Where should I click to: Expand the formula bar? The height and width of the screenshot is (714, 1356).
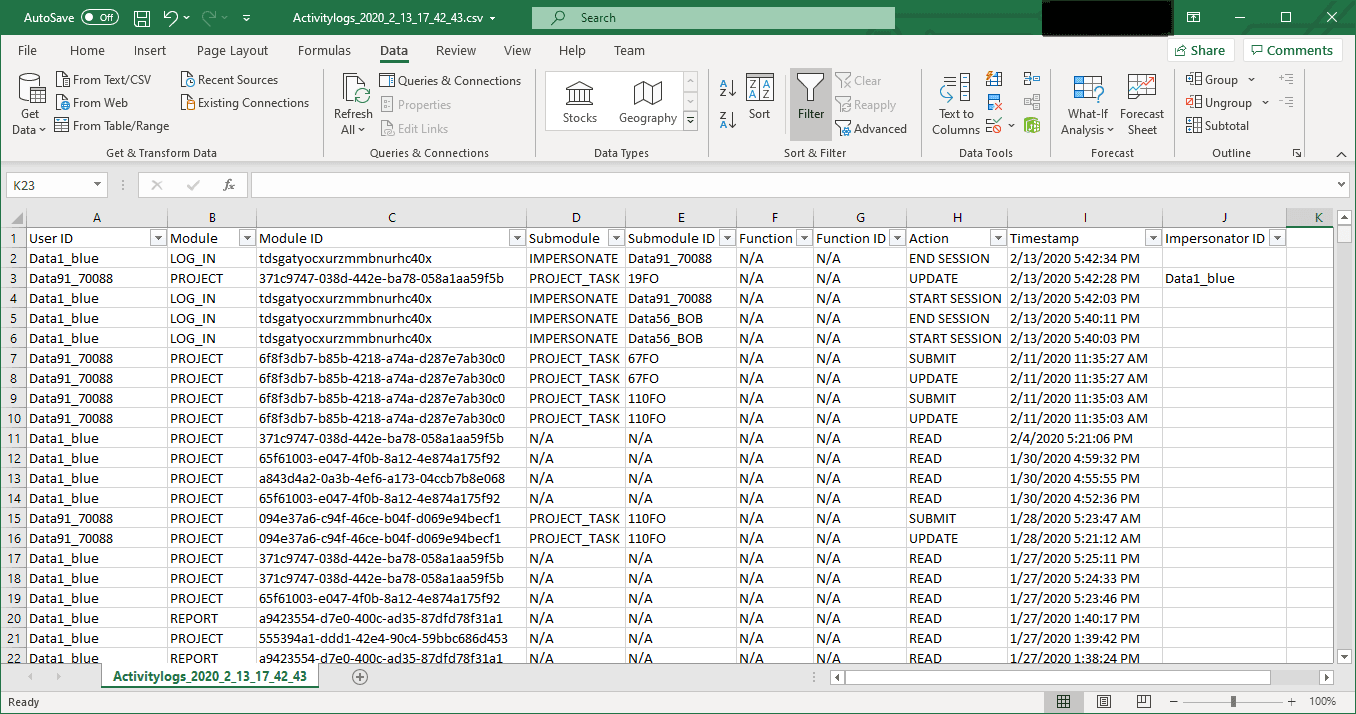1341,185
